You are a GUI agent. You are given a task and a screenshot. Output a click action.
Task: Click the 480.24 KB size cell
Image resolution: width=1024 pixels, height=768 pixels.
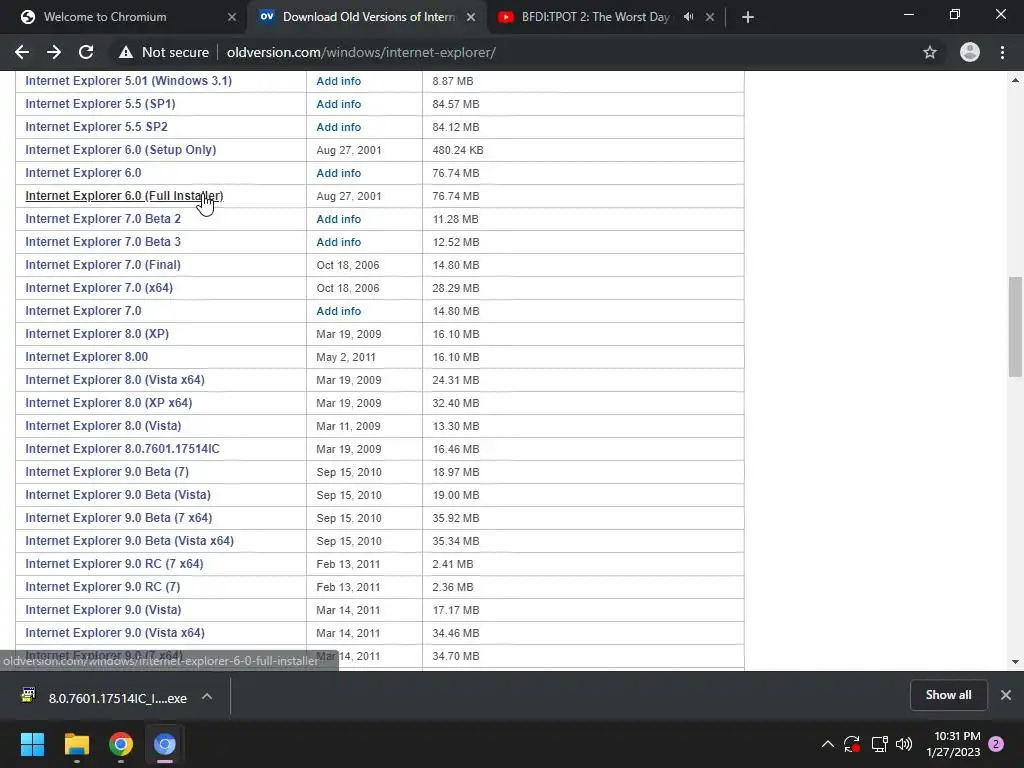[x=458, y=150]
